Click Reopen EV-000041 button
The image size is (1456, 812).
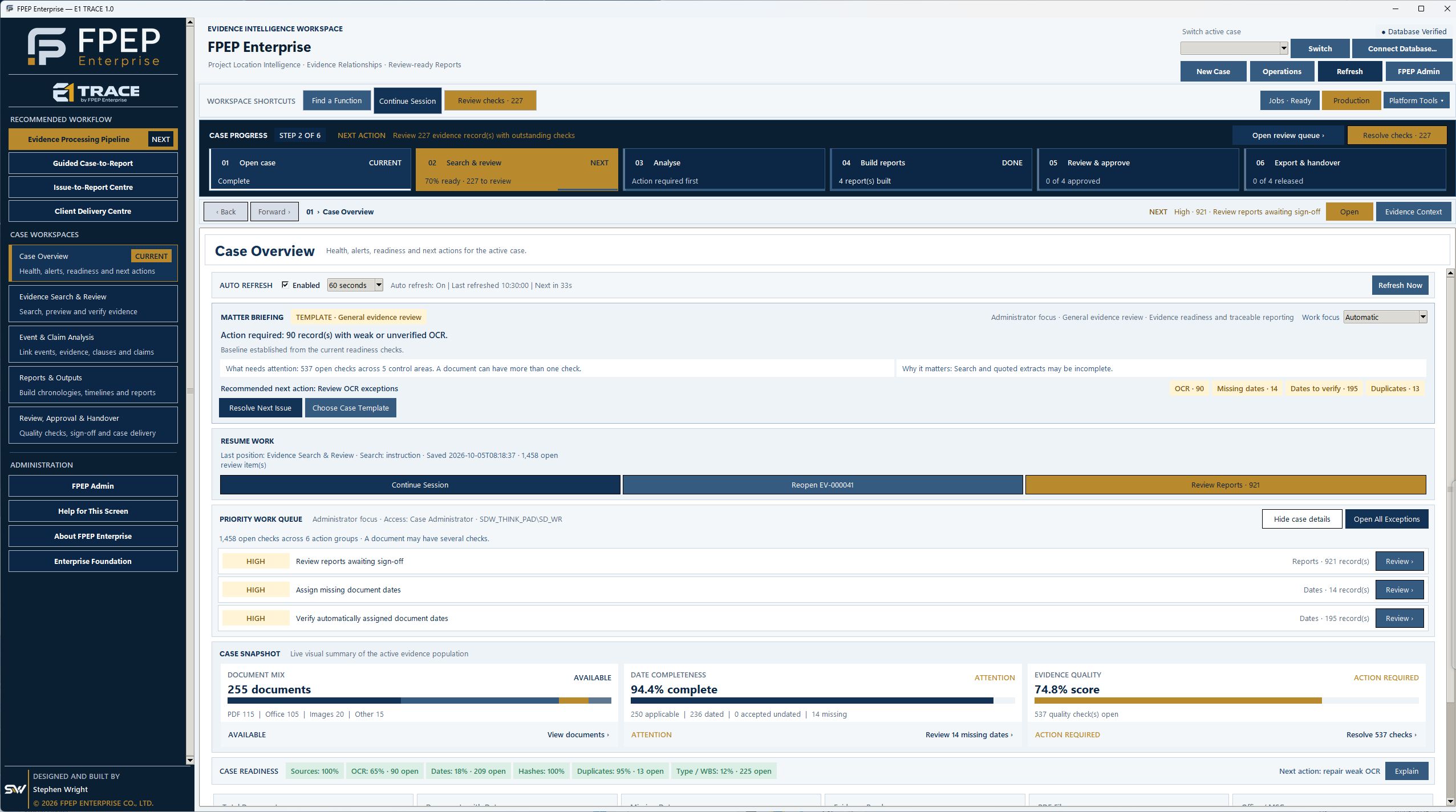click(x=822, y=485)
